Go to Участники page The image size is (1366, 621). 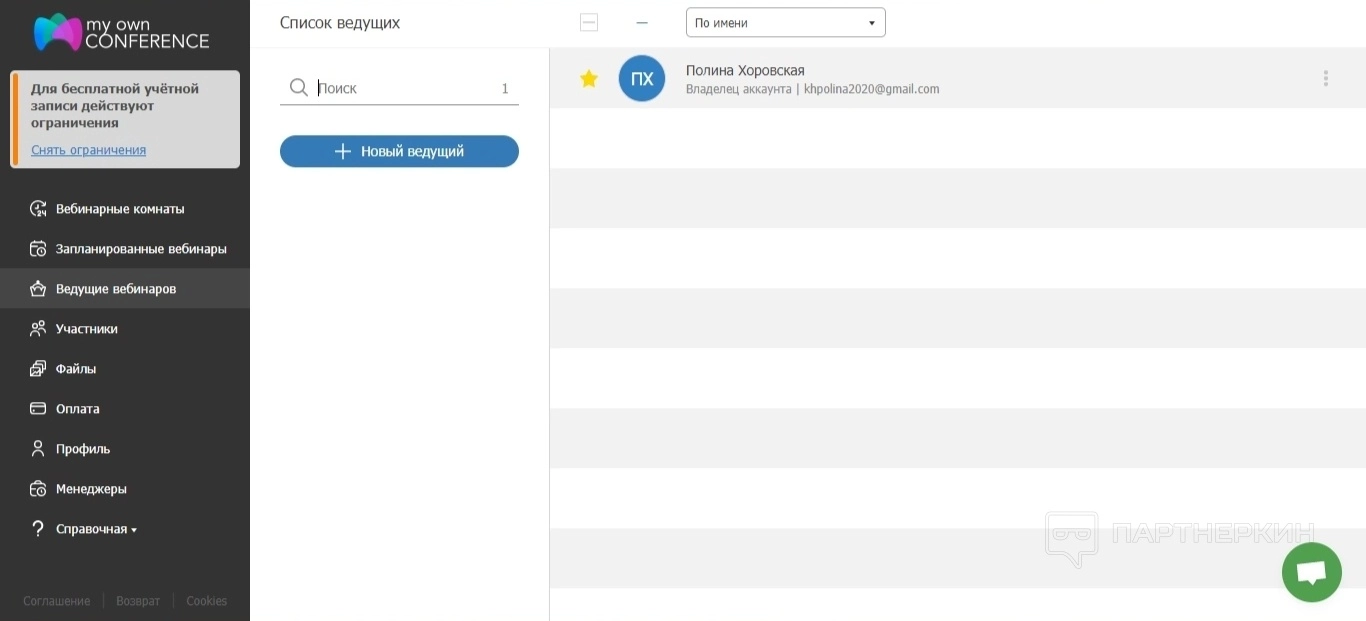point(86,329)
